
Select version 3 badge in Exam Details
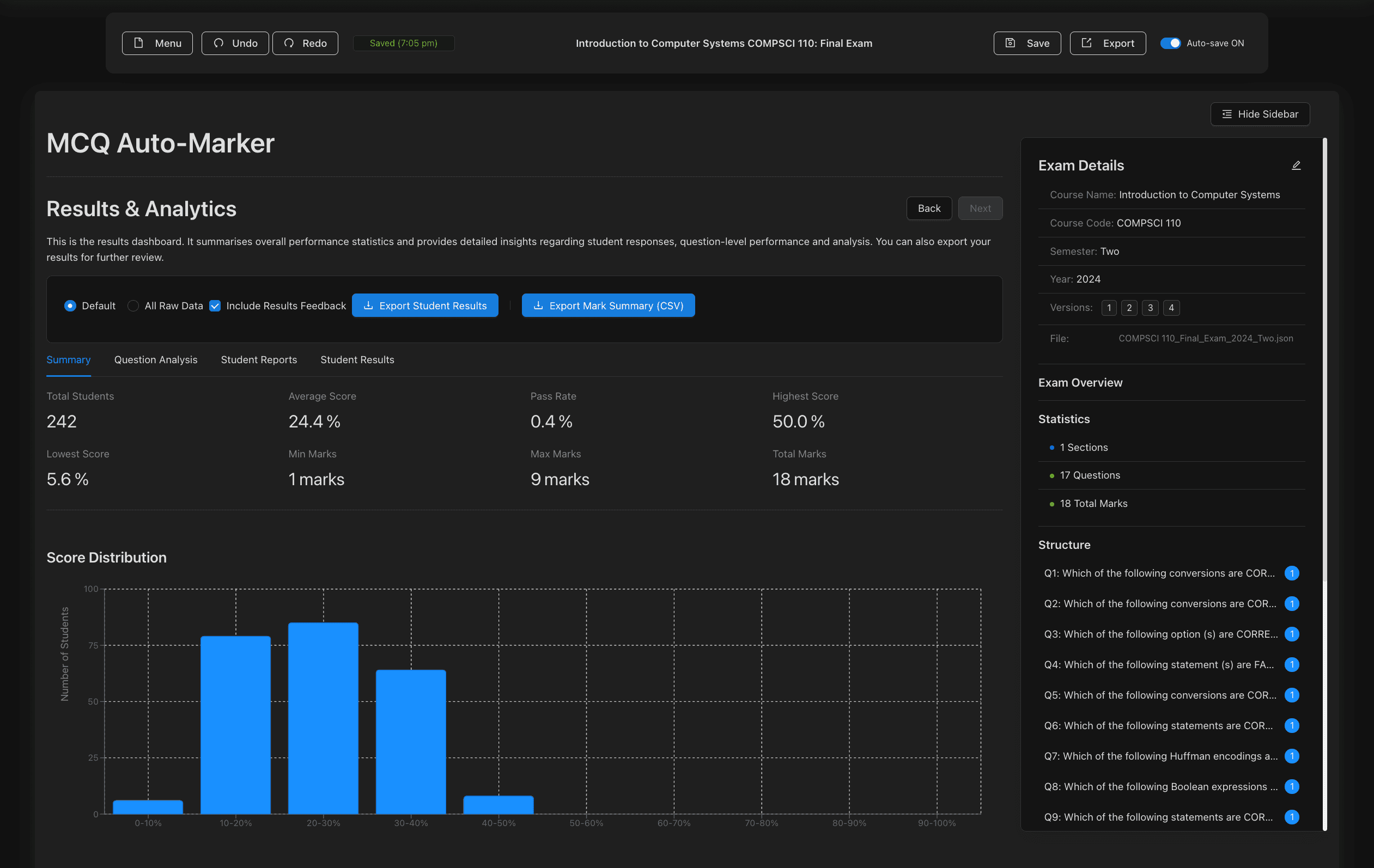[1150, 308]
